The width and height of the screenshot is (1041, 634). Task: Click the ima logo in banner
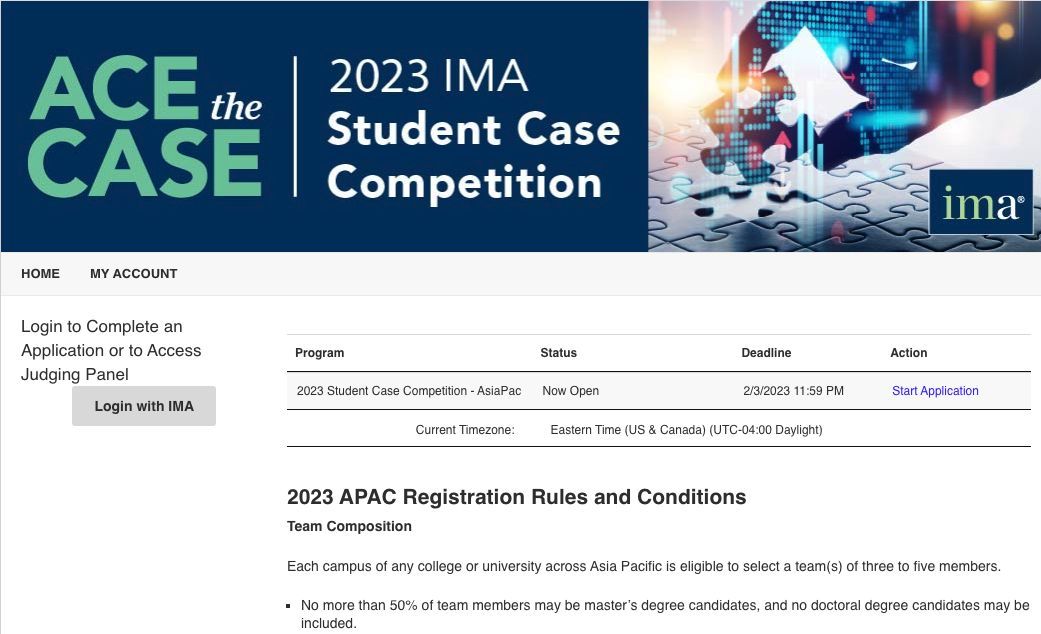[x=981, y=202]
